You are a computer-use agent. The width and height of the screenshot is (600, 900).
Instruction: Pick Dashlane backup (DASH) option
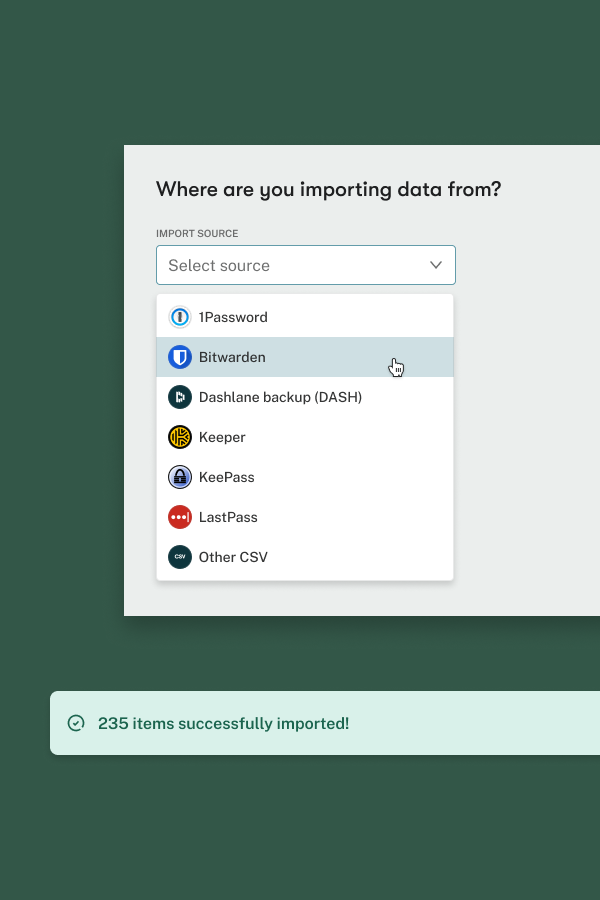(305, 397)
